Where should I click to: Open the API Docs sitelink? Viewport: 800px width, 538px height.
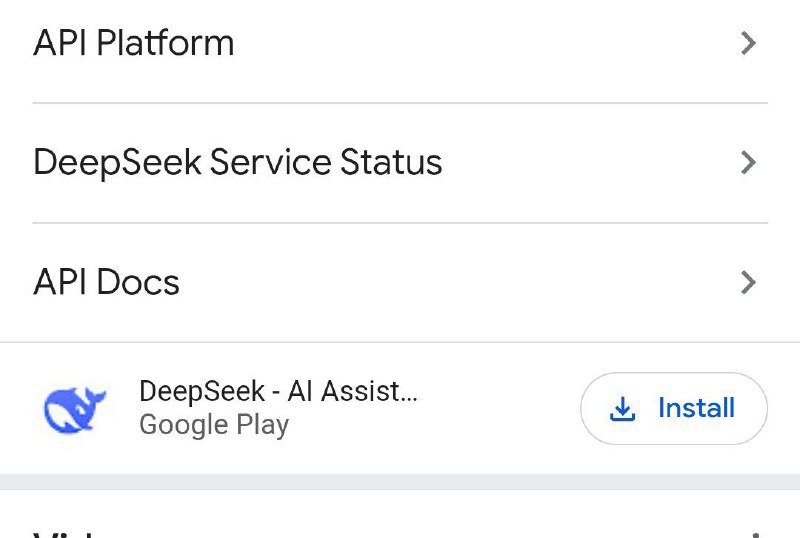(400, 282)
